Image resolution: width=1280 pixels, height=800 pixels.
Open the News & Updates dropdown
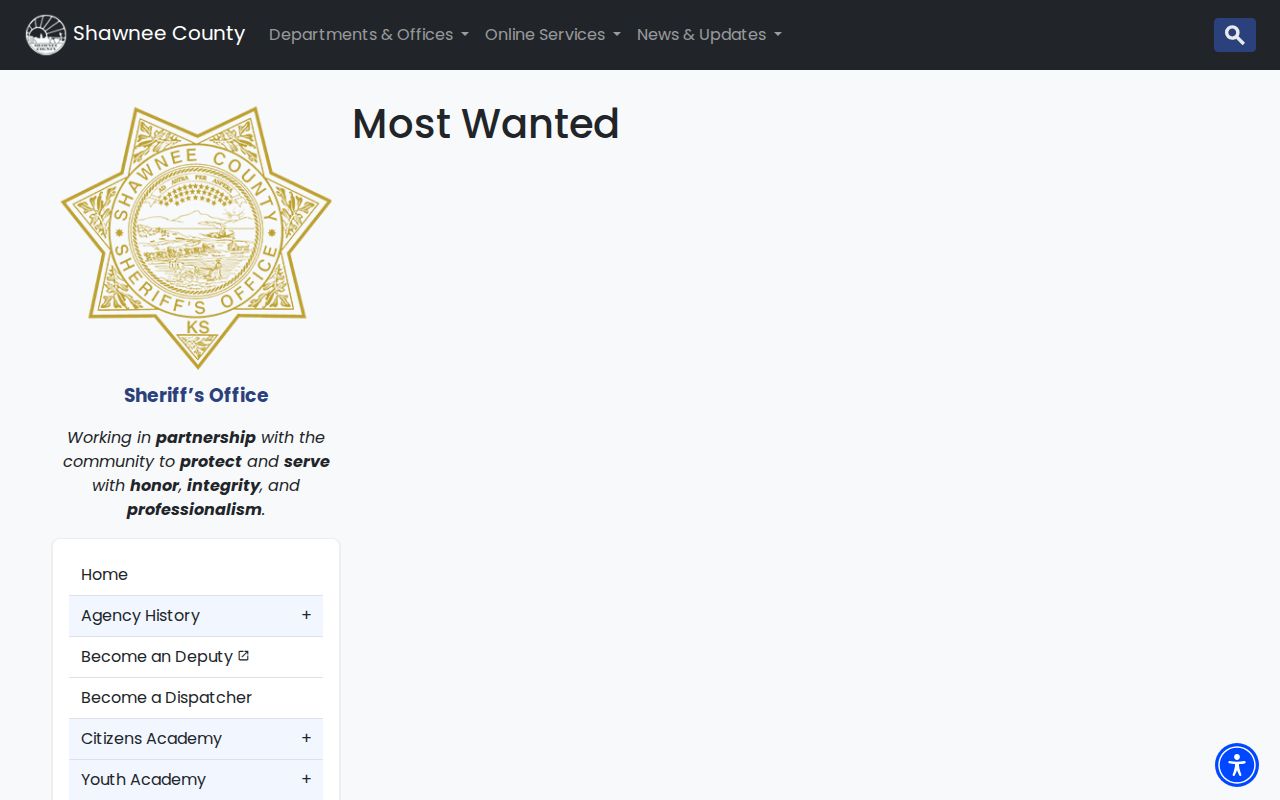click(x=709, y=35)
